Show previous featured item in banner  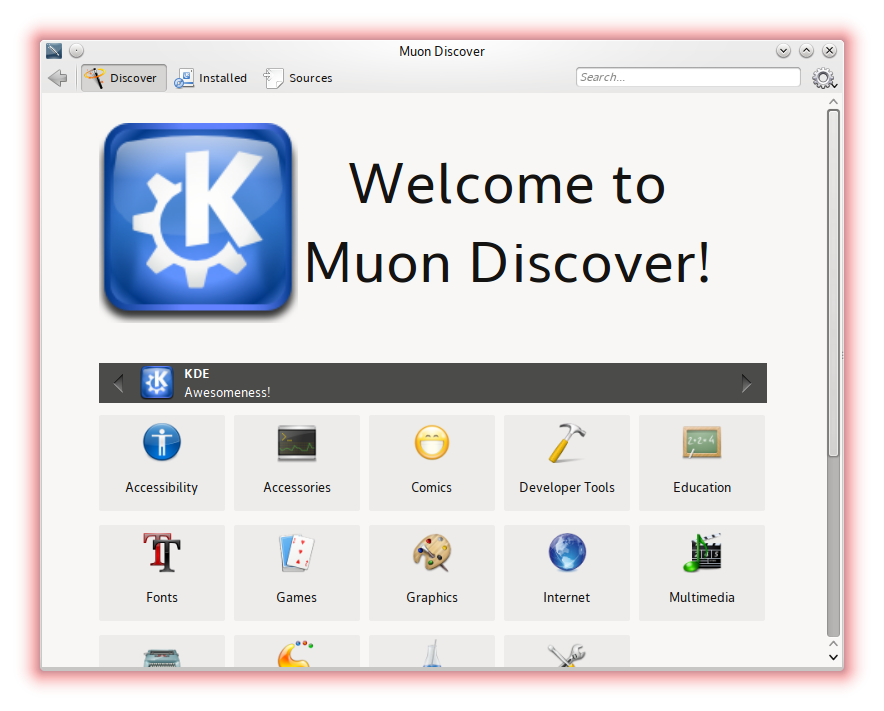[x=118, y=383]
